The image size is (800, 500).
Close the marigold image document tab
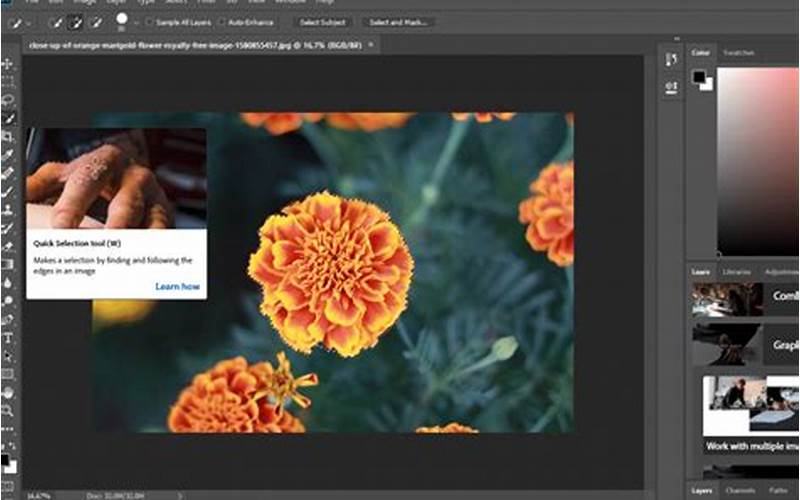tap(371, 45)
